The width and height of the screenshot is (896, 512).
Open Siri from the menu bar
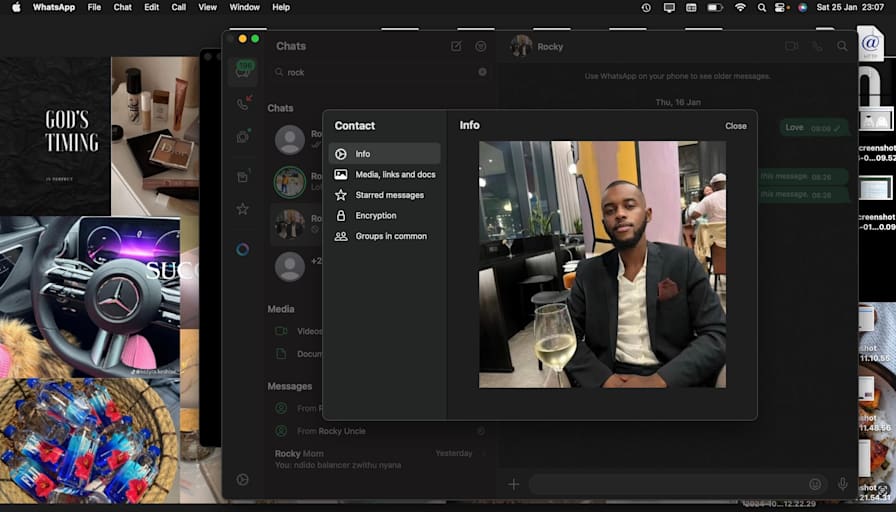pos(802,7)
